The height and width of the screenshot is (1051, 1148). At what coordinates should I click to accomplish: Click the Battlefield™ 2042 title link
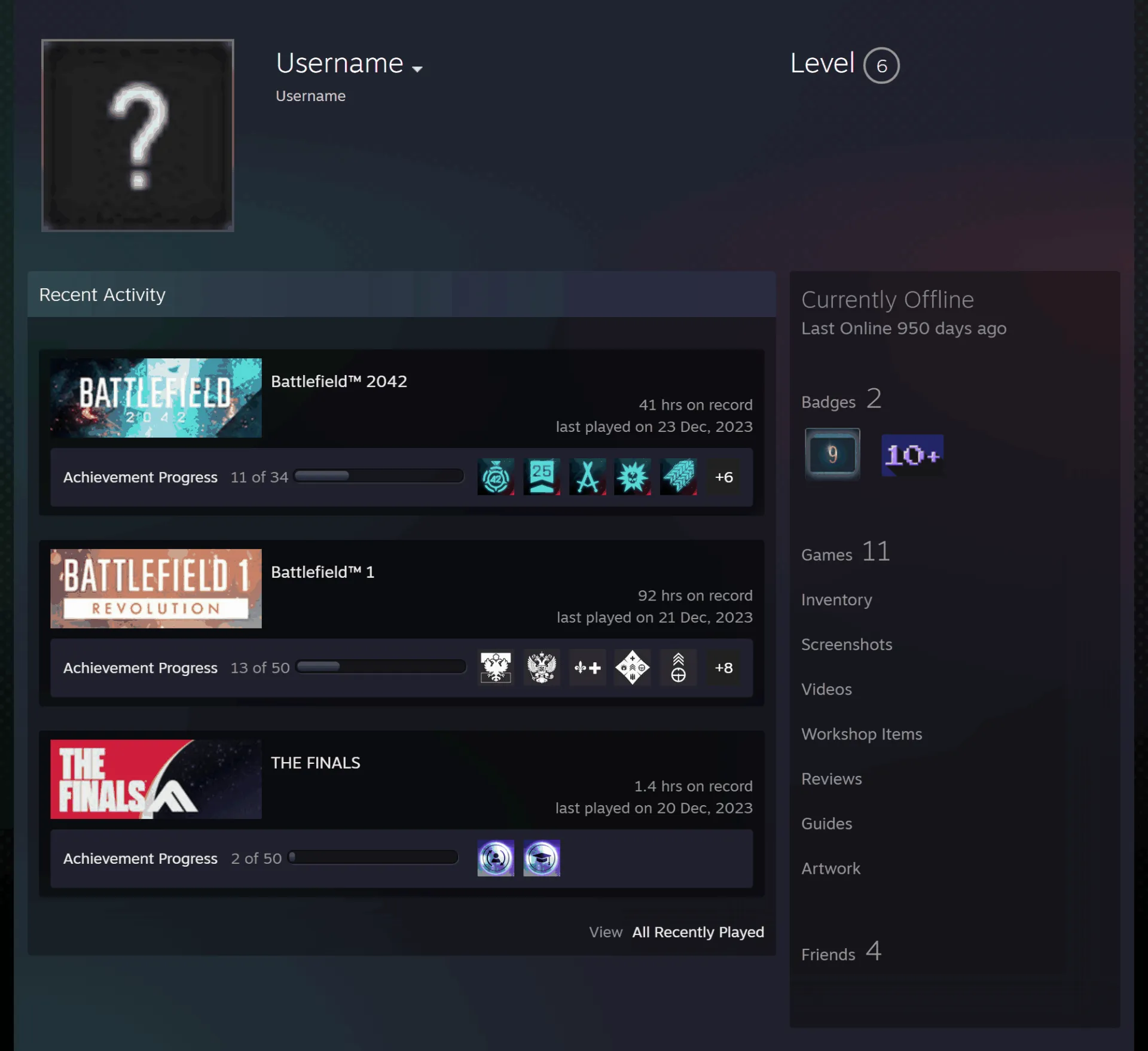(x=339, y=381)
